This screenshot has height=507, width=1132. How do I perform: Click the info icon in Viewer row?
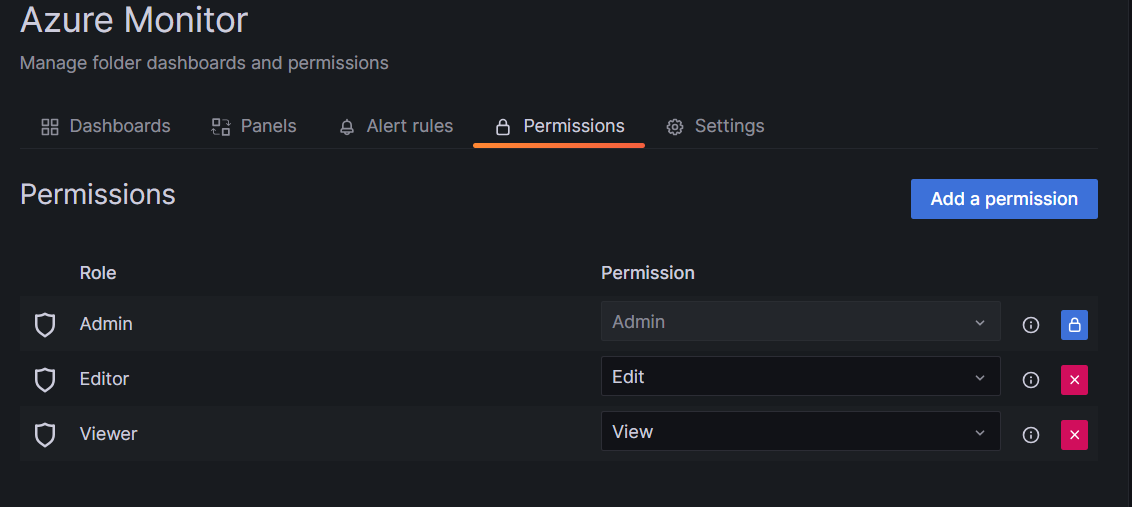pos(1031,435)
